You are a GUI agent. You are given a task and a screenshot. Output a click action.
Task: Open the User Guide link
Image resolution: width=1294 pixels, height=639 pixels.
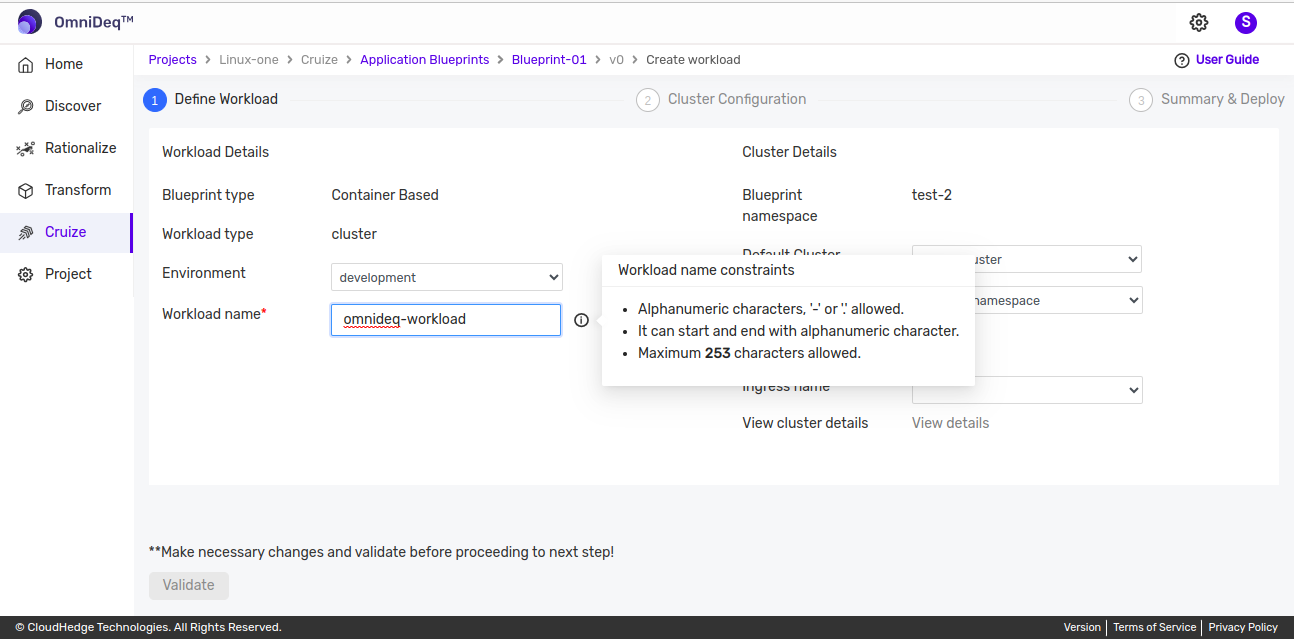tap(1227, 60)
